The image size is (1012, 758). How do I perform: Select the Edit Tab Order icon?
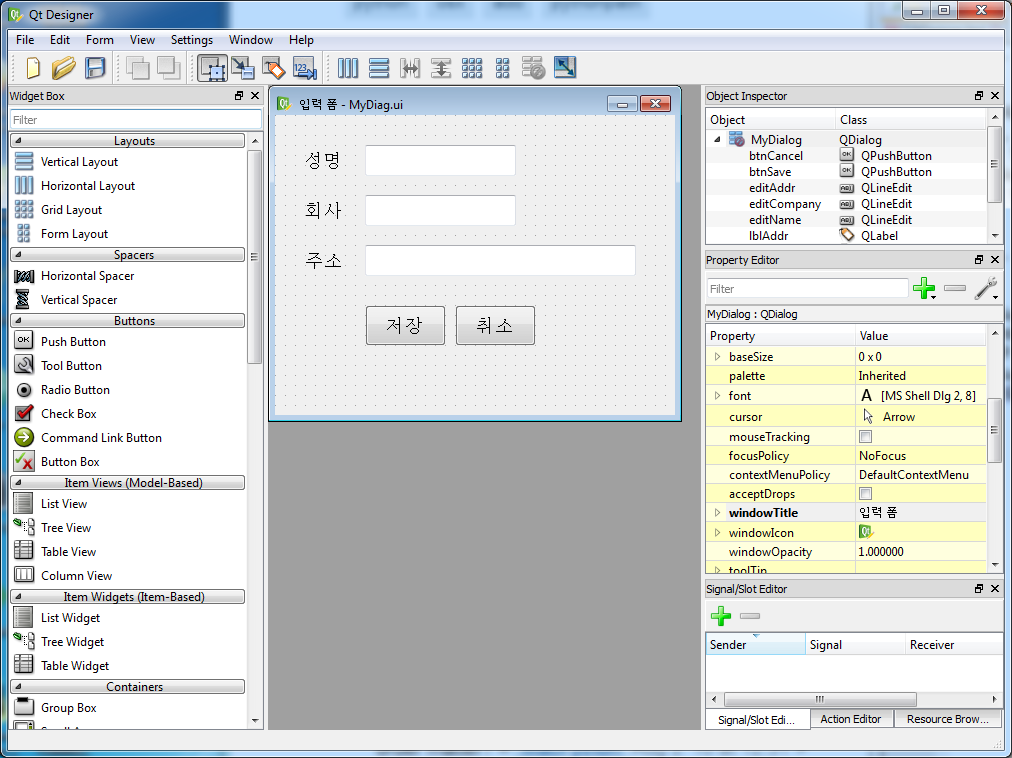[x=305, y=68]
